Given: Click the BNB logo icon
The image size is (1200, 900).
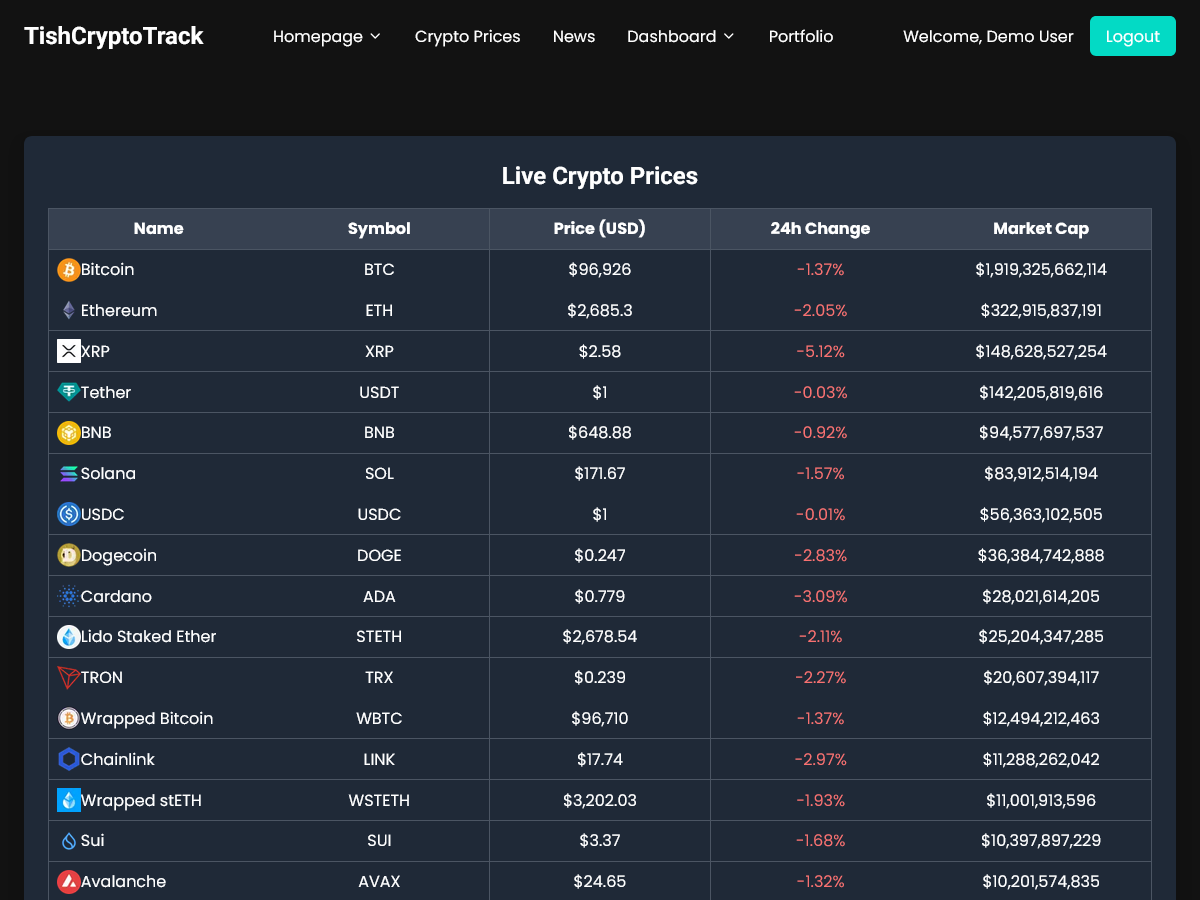Looking at the screenshot, I should (x=69, y=433).
